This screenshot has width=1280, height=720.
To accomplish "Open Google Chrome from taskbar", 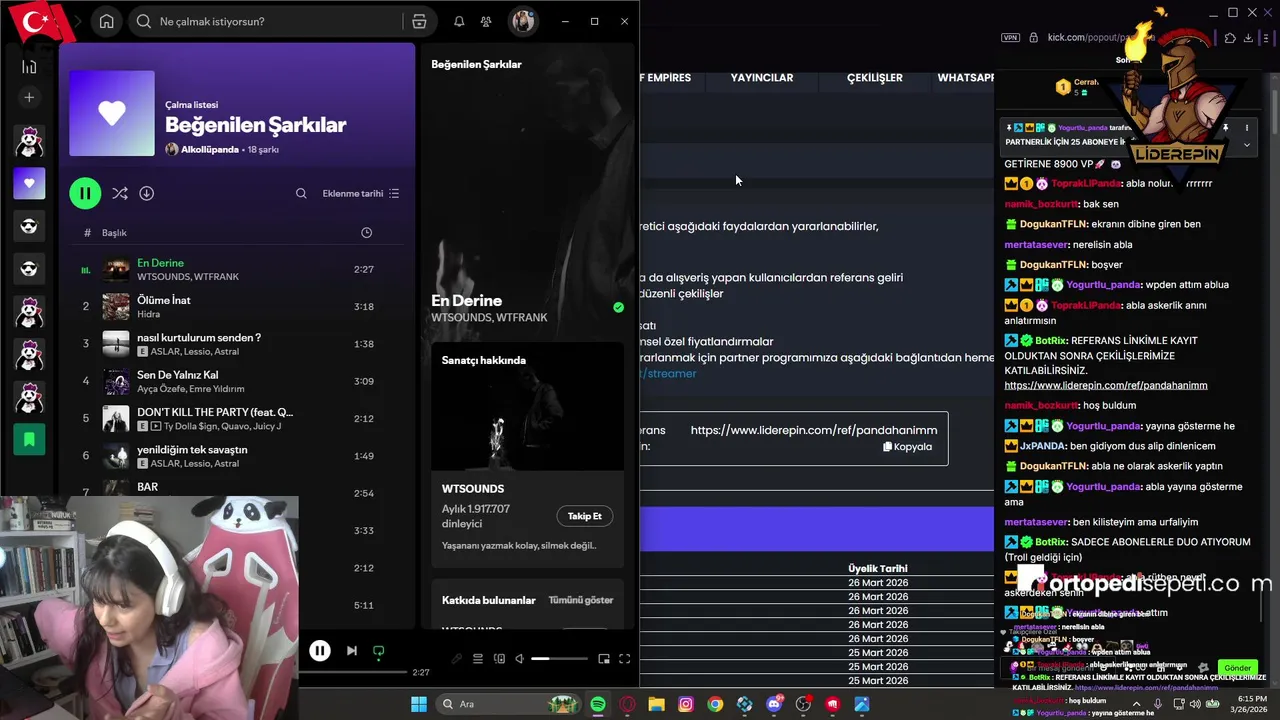I will [x=715, y=704].
